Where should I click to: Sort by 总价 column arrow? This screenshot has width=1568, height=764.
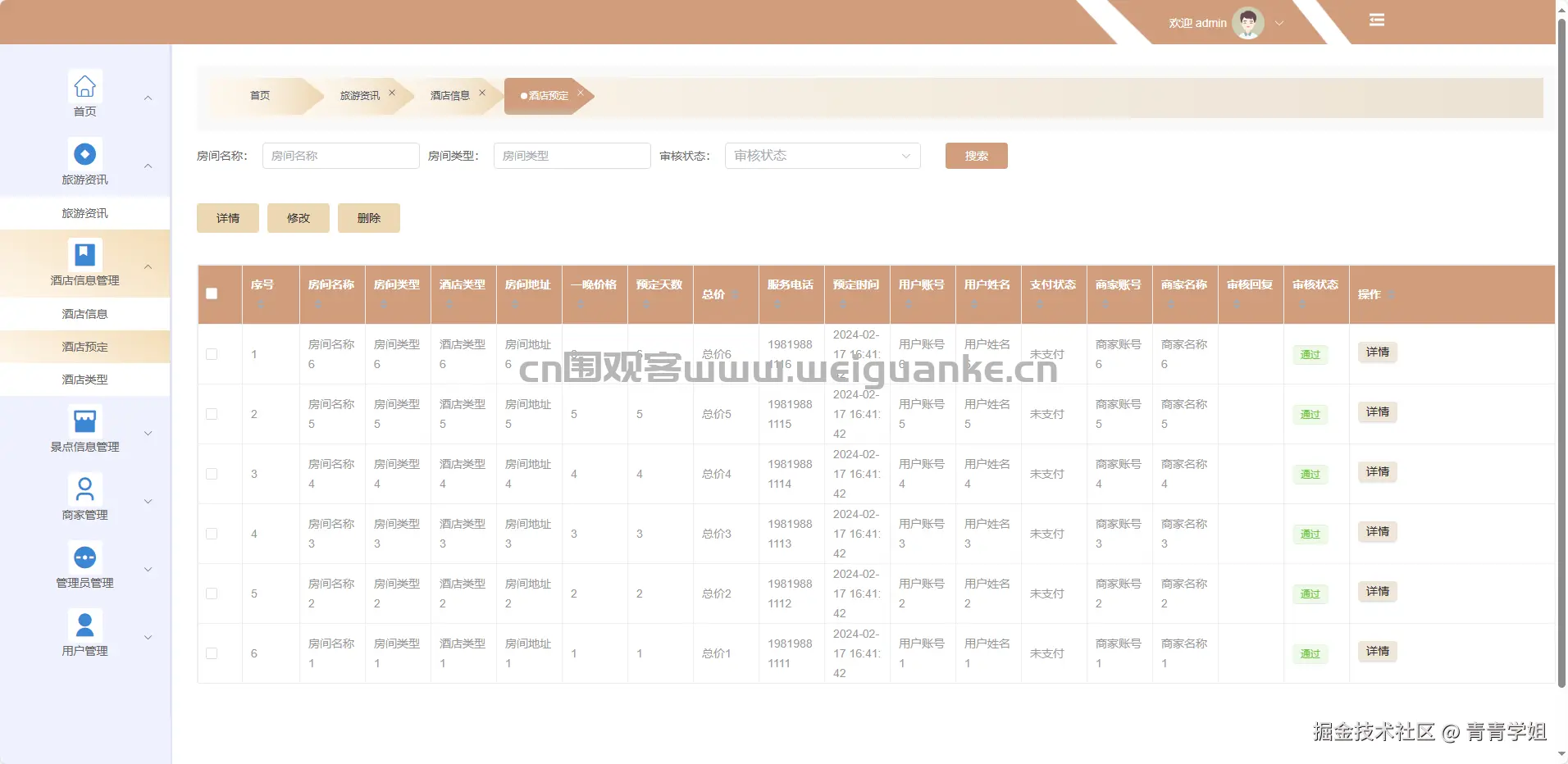(x=736, y=294)
